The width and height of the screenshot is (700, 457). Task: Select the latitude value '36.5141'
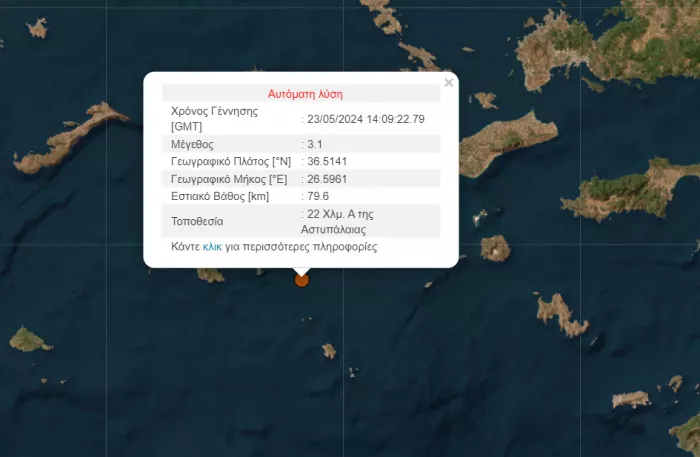[327, 161]
